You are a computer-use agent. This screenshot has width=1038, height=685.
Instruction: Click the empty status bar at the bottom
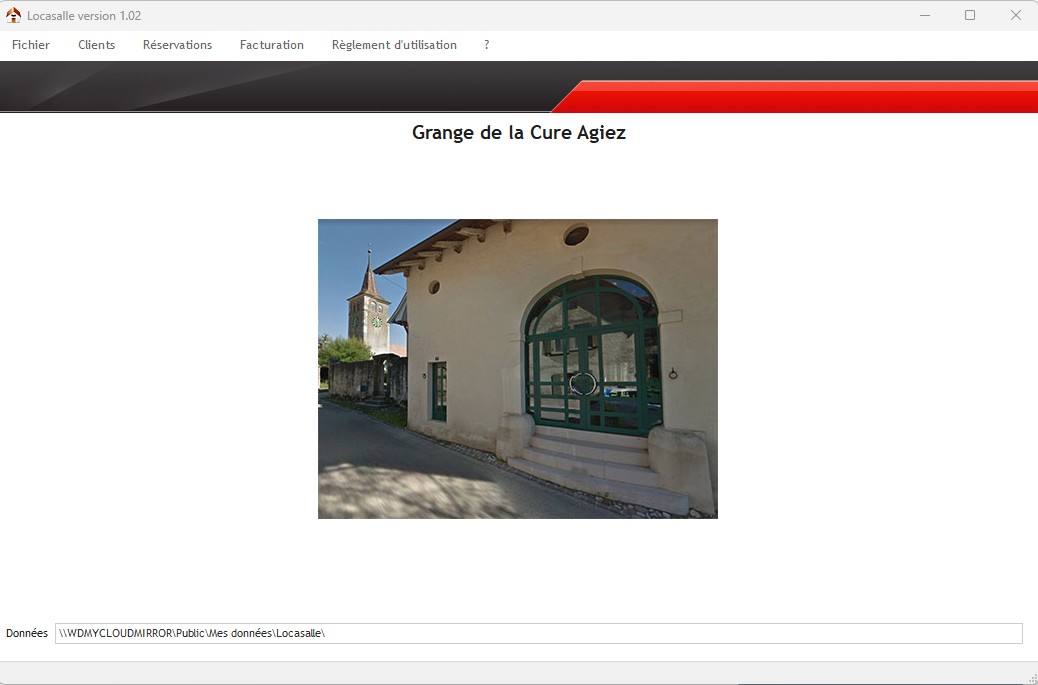(500, 672)
